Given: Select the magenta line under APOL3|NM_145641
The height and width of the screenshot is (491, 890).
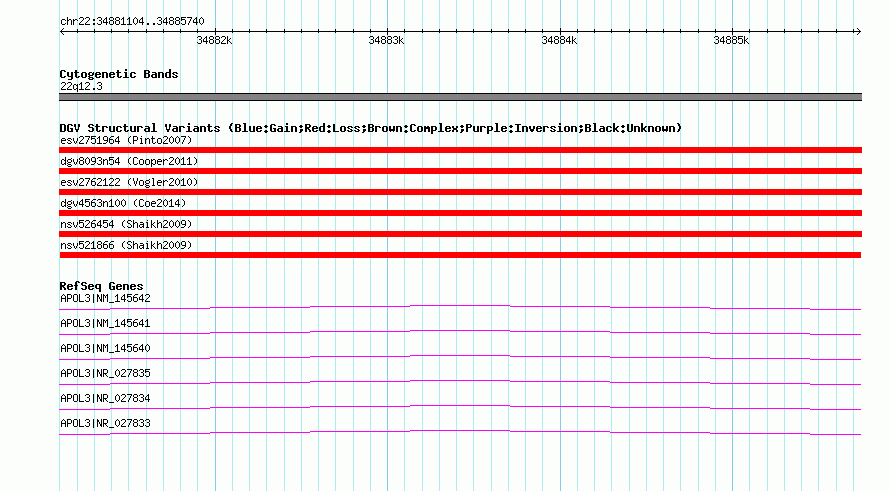Looking at the screenshot, I should [x=460, y=333].
